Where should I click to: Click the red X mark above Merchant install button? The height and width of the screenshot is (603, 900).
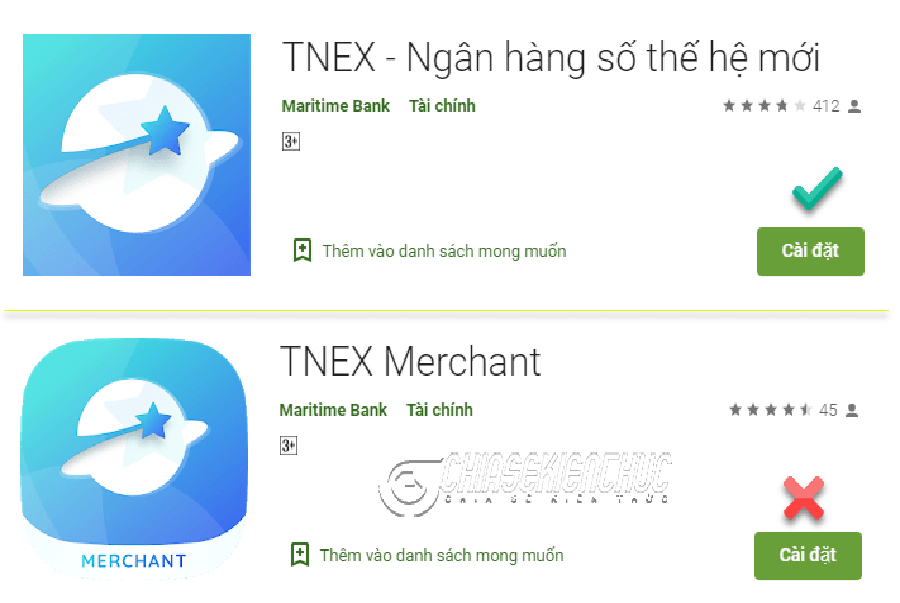click(x=804, y=498)
